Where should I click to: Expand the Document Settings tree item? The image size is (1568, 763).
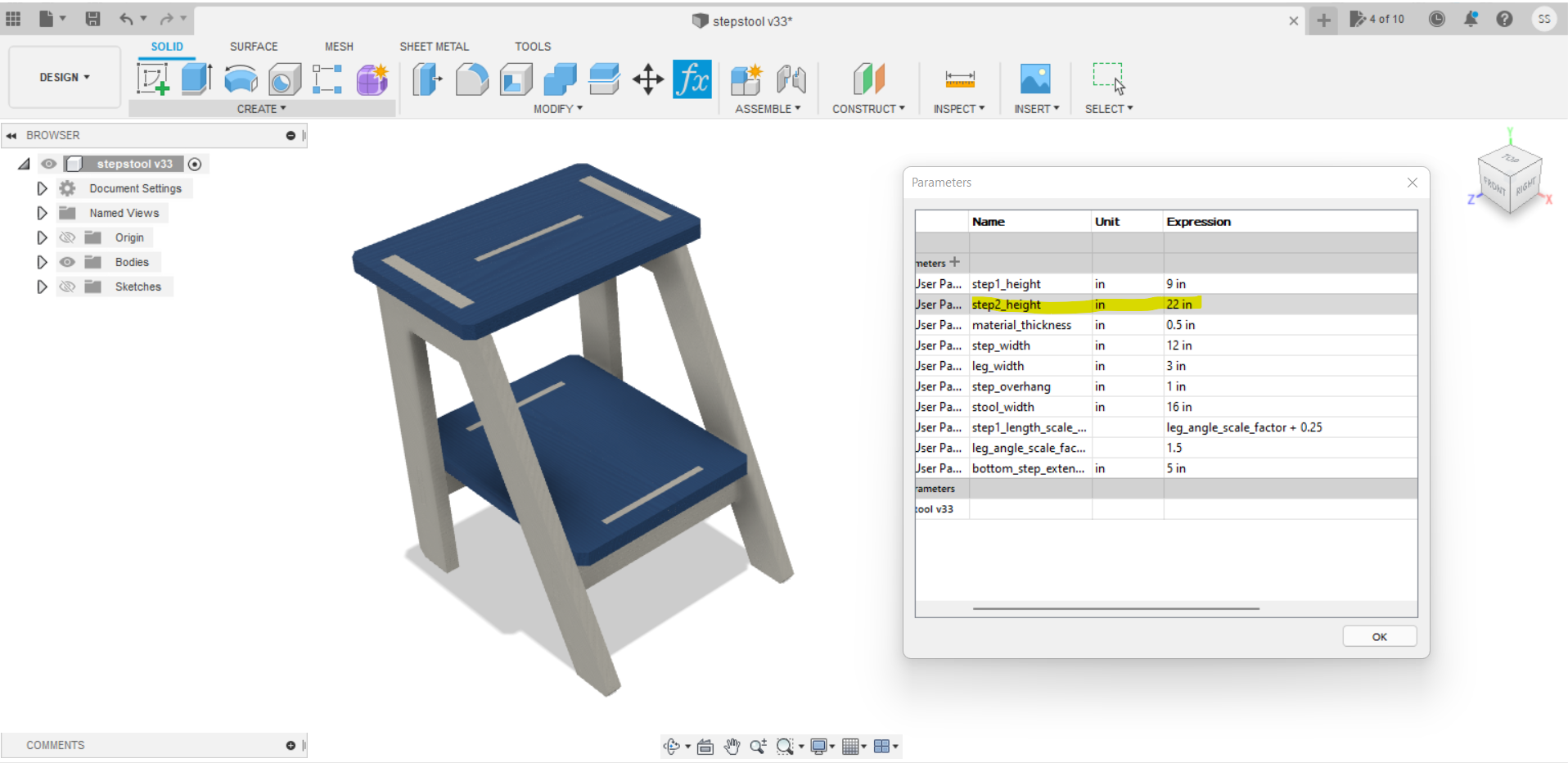(x=42, y=187)
